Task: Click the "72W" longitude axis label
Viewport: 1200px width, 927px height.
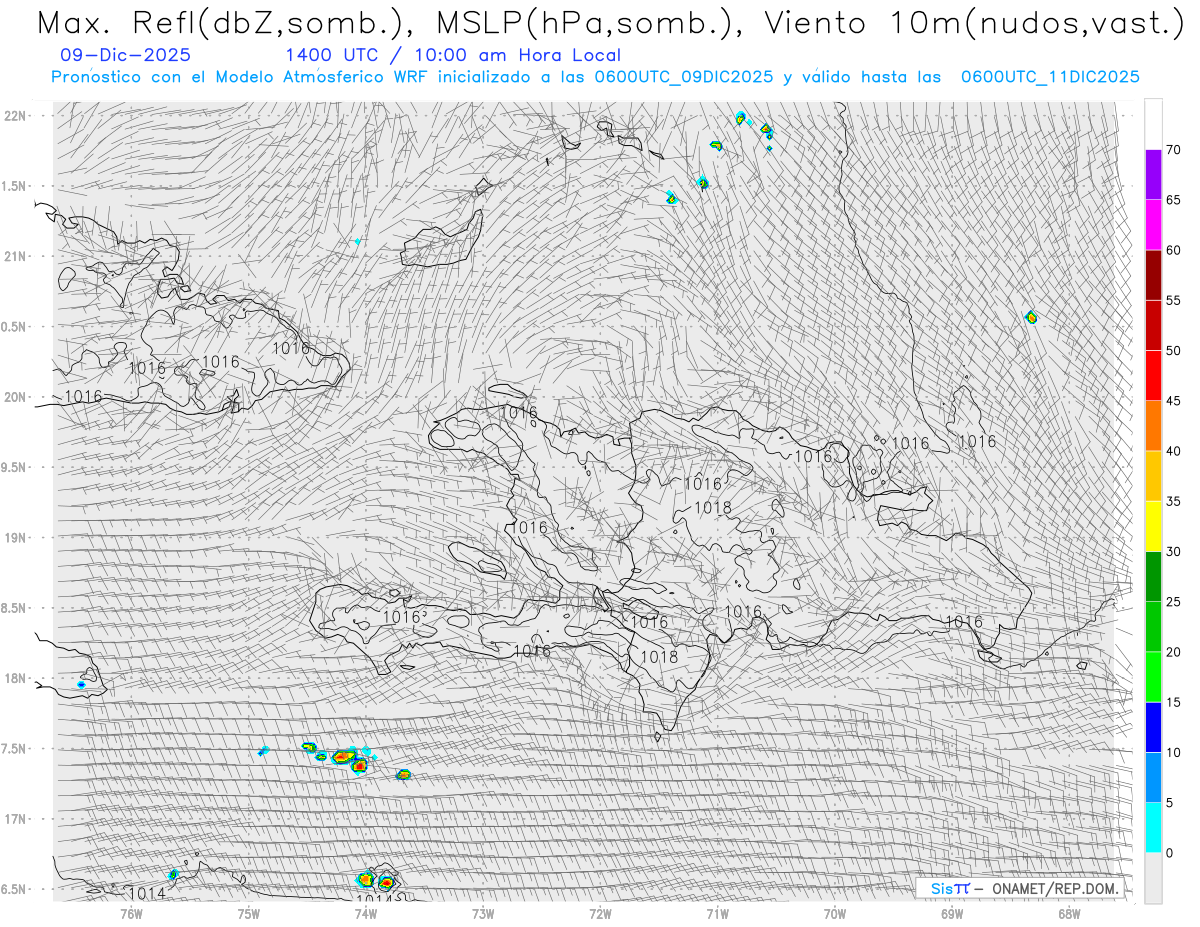Action: [x=600, y=913]
